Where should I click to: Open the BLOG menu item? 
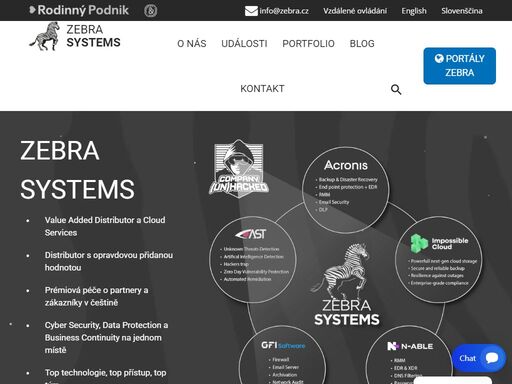click(x=362, y=44)
